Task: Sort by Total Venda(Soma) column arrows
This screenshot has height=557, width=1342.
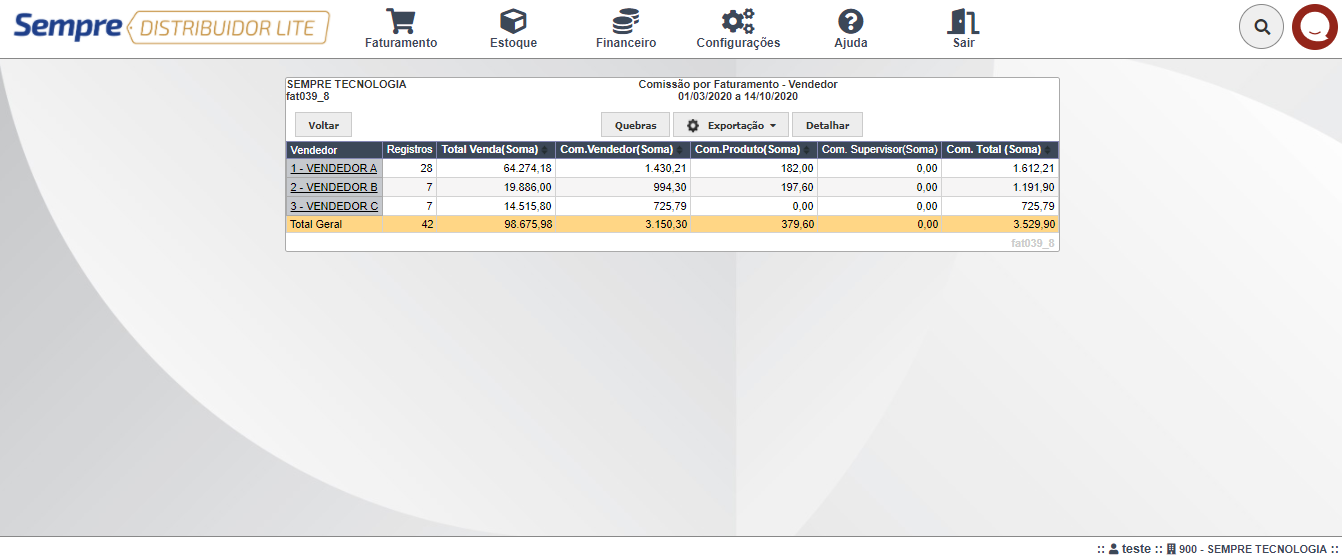Action: pos(545,150)
